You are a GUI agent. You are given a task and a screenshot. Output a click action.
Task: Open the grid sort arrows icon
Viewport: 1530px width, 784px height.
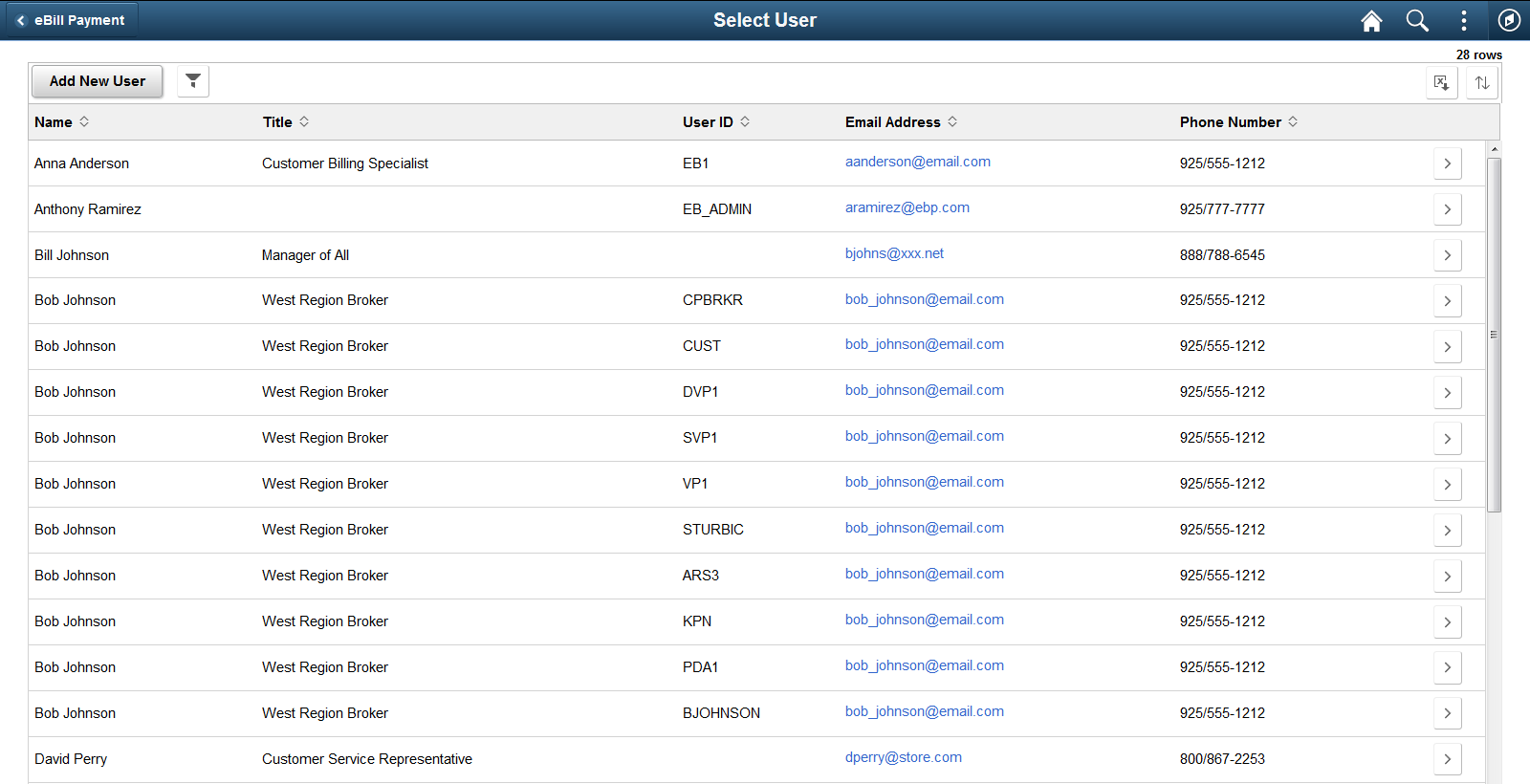[x=1481, y=82]
